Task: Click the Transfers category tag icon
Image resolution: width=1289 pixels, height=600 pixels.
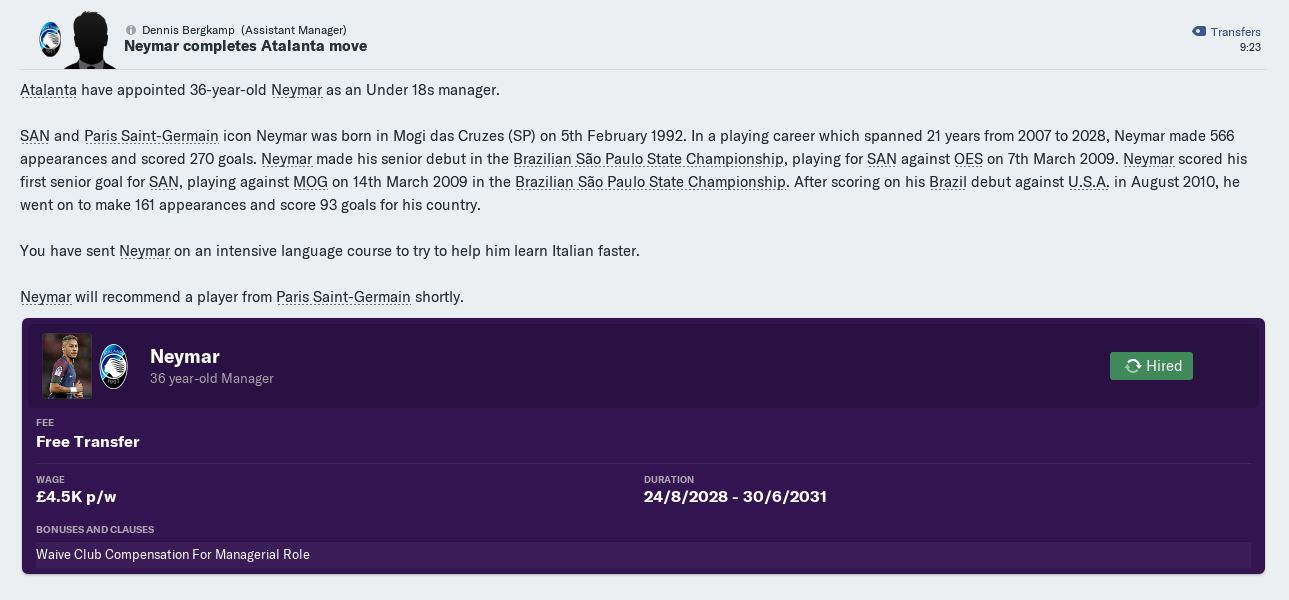Action: tap(1199, 32)
